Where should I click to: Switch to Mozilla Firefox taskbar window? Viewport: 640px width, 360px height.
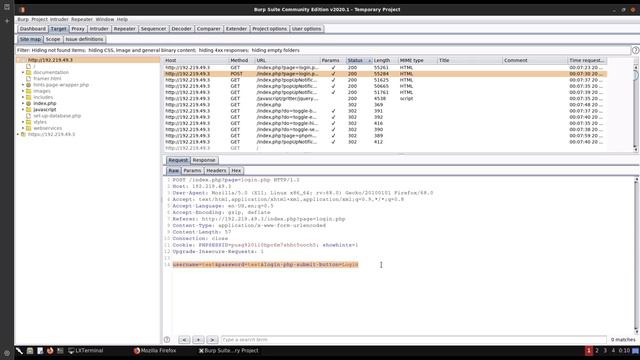[x=155, y=351]
